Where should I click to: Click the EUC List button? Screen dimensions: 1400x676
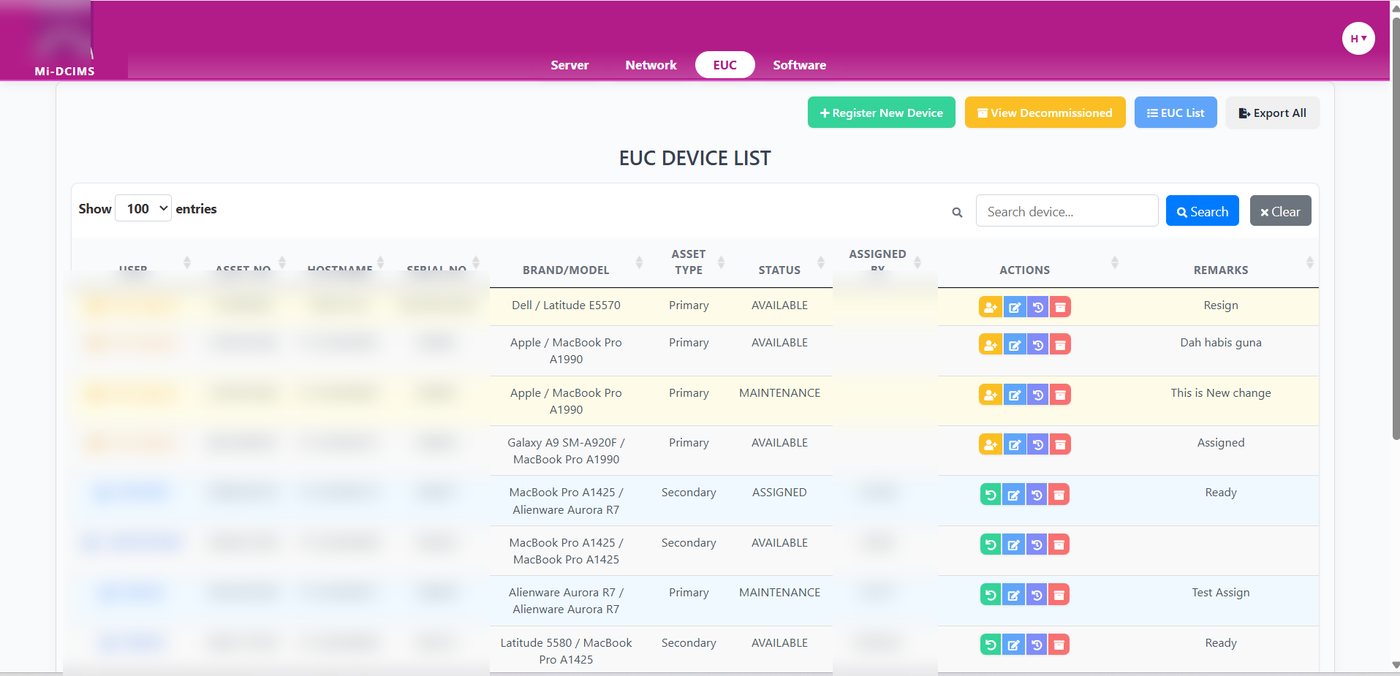coord(1176,113)
